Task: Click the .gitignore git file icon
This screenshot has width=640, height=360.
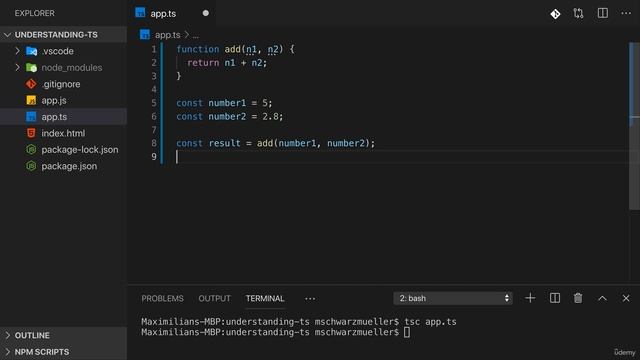Action: point(31,84)
